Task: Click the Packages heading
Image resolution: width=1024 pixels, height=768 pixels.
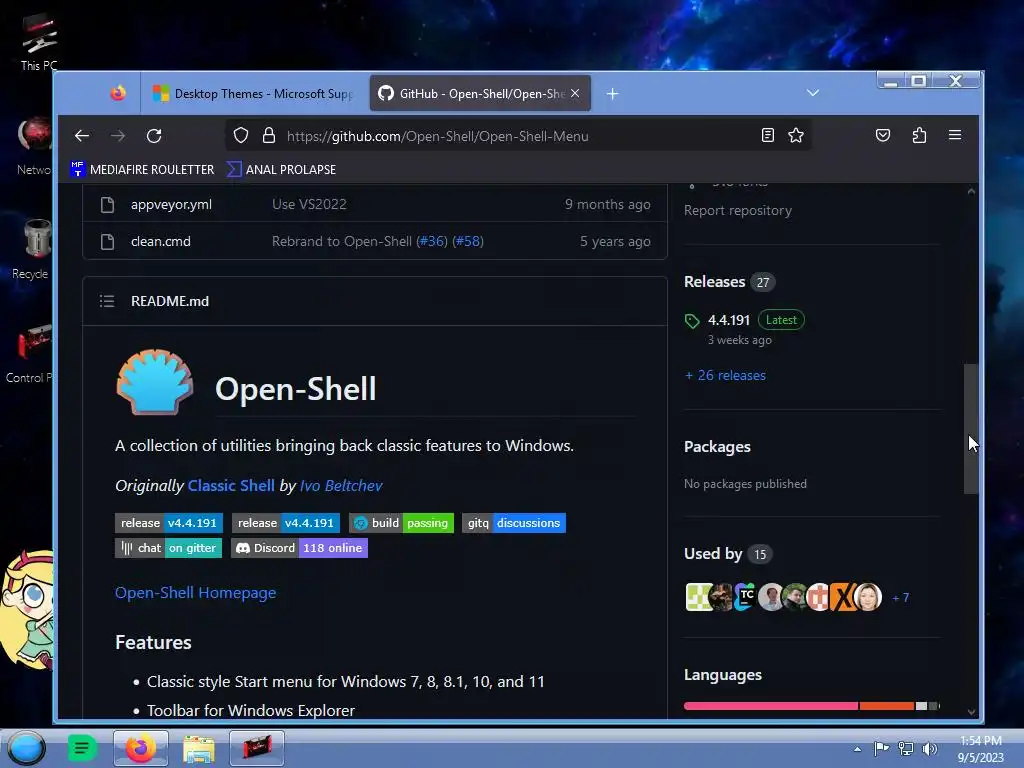Action: [x=717, y=447]
